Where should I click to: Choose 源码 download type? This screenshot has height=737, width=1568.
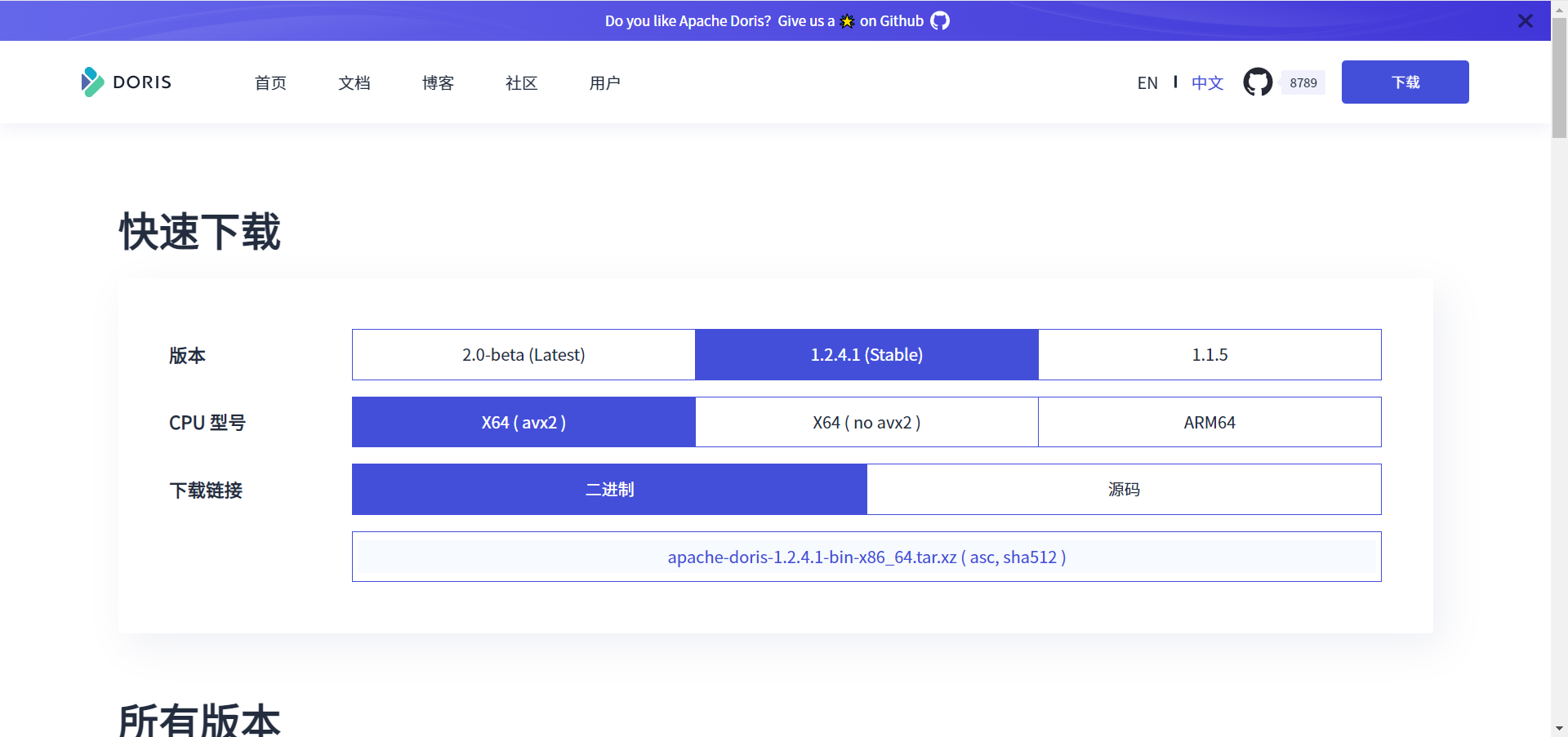point(1124,489)
